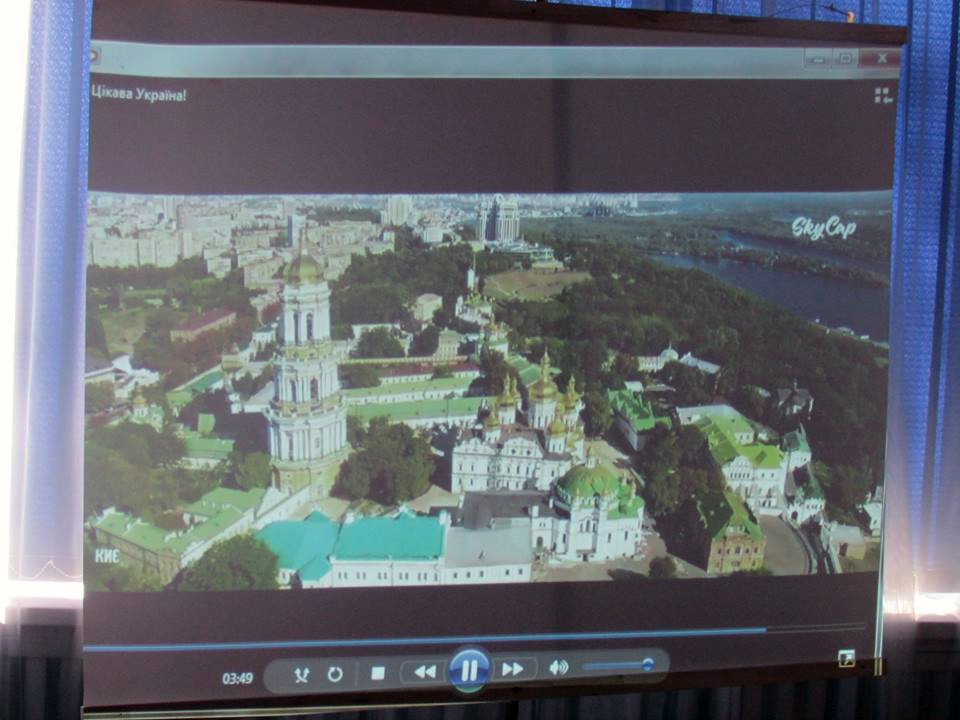The height and width of the screenshot is (720, 960).
Task: Enter full screen mode via corner icon
Action: tap(846, 657)
